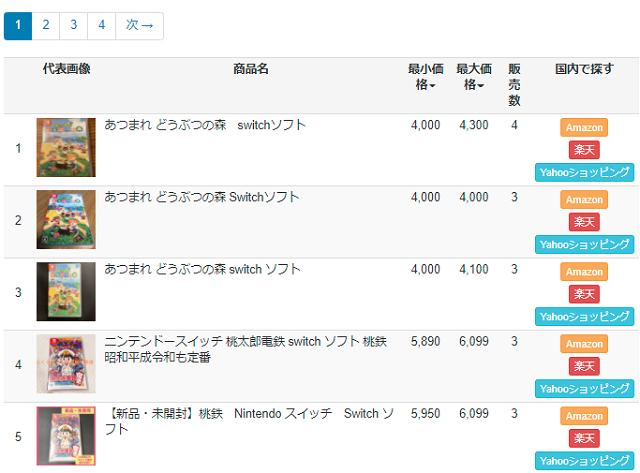Image resolution: width=640 pixels, height=473 pixels.
Task: Open Yahooショッピング button for row 5
Action: [584, 461]
